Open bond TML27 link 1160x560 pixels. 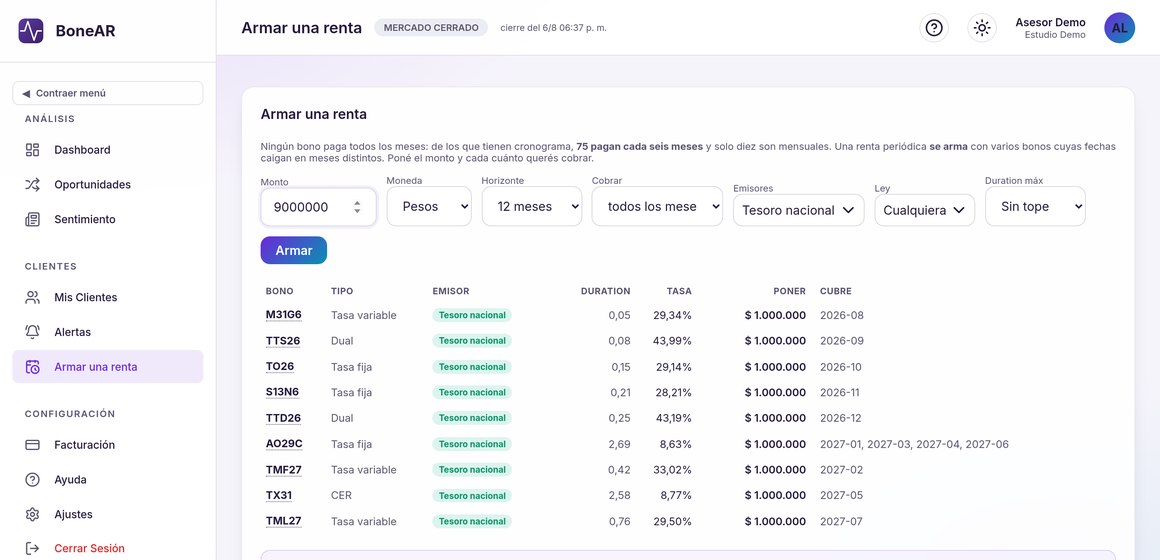[x=283, y=522]
